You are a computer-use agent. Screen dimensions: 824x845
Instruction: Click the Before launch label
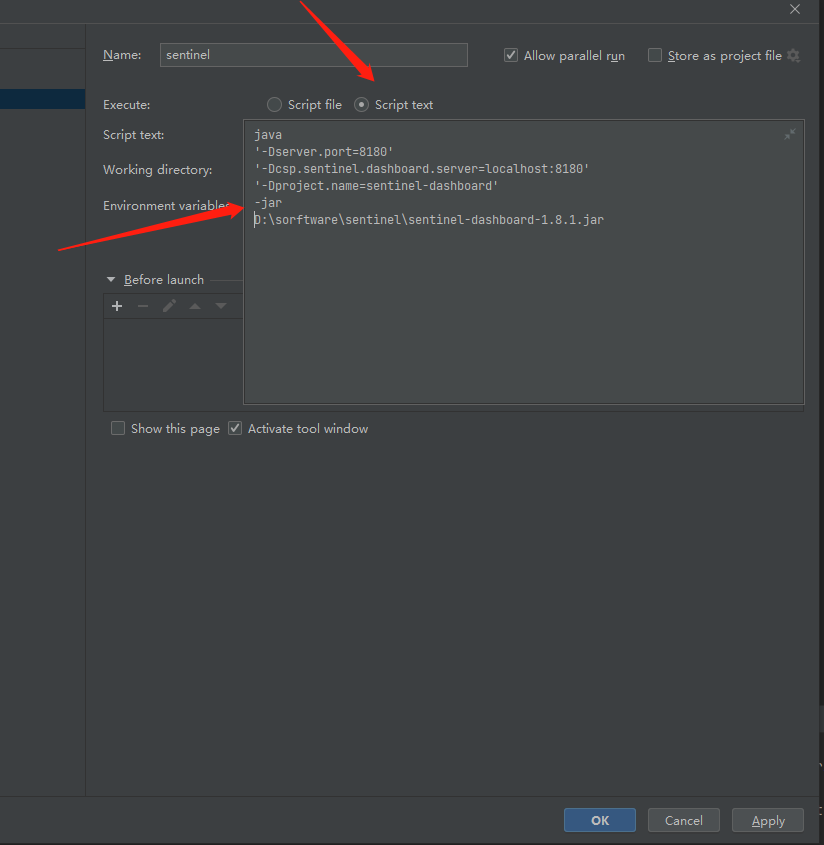(x=162, y=279)
